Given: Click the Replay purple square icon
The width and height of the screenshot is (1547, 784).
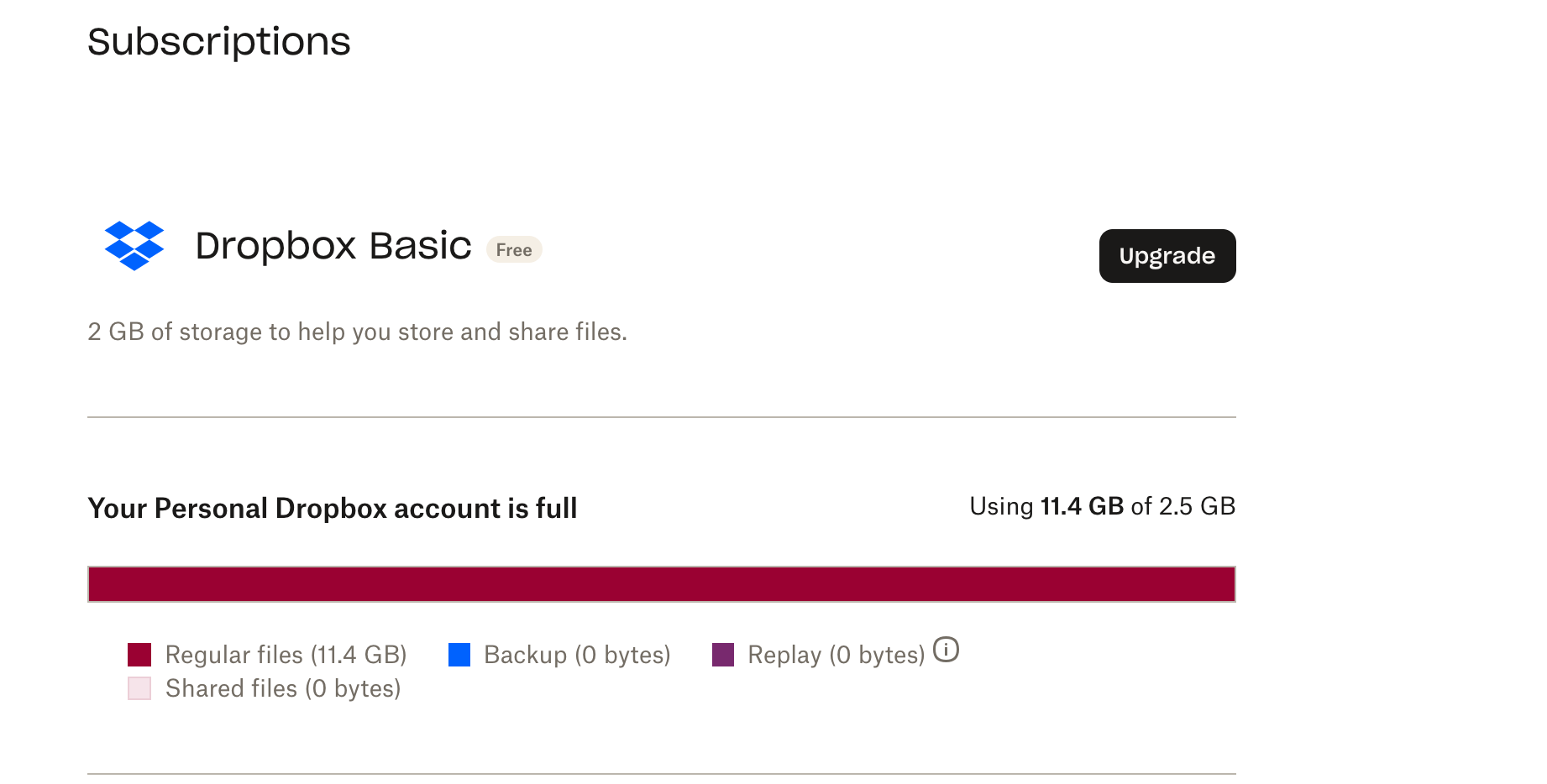Looking at the screenshot, I should click(723, 654).
